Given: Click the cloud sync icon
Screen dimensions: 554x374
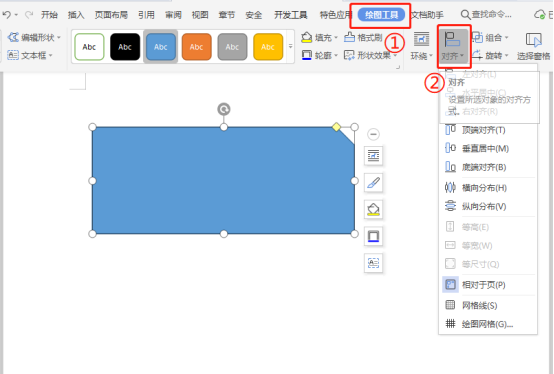Looking at the screenshot, I should coord(540,14).
